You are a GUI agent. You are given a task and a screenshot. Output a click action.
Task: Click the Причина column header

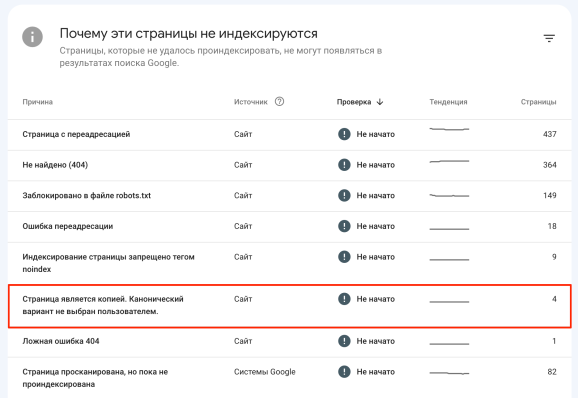pos(38,102)
